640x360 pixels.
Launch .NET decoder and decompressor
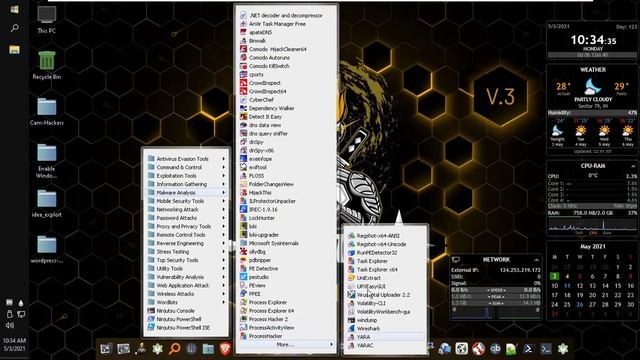point(287,16)
